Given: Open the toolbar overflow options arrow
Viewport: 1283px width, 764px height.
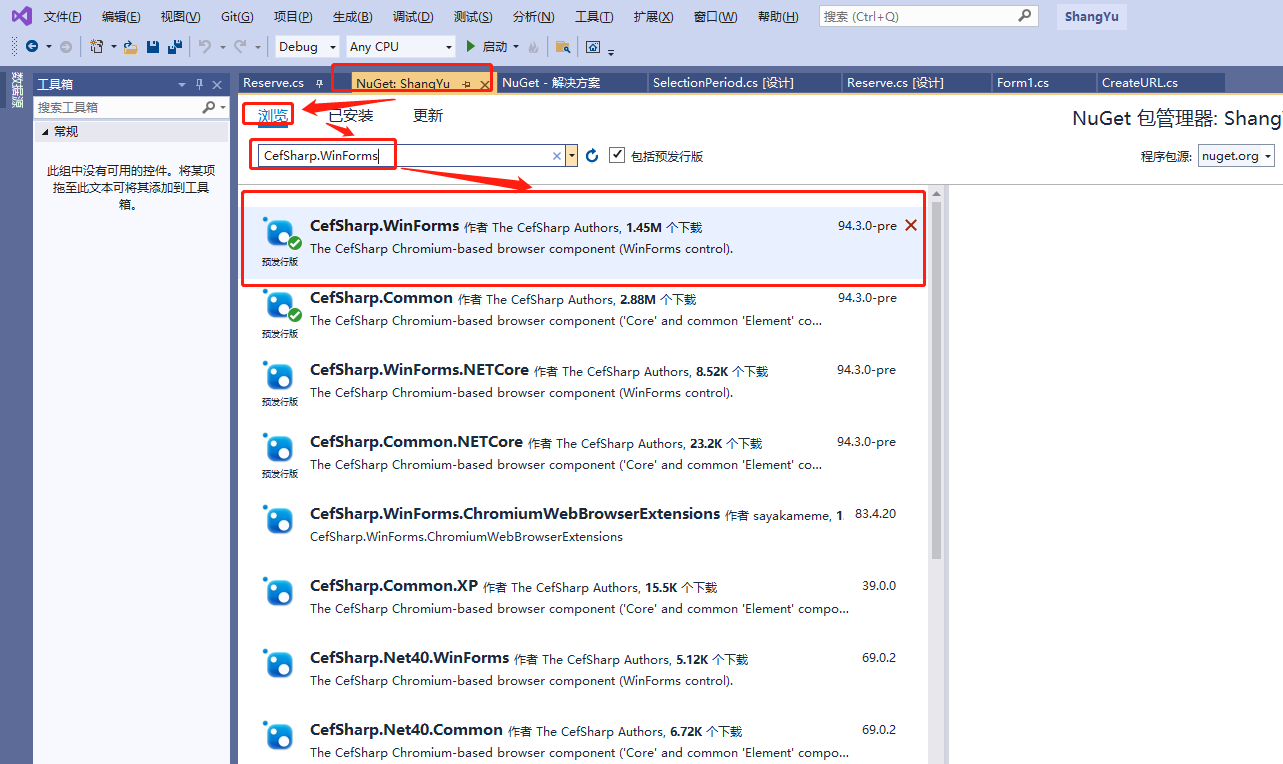Looking at the screenshot, I should pos(611,50).
